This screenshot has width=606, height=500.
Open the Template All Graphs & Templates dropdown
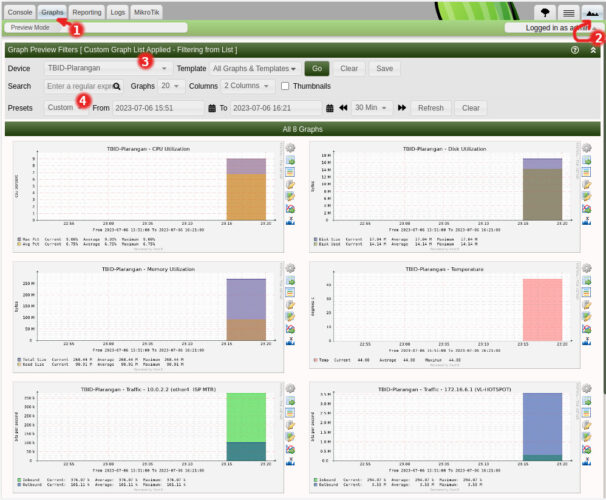click(254, 68)
